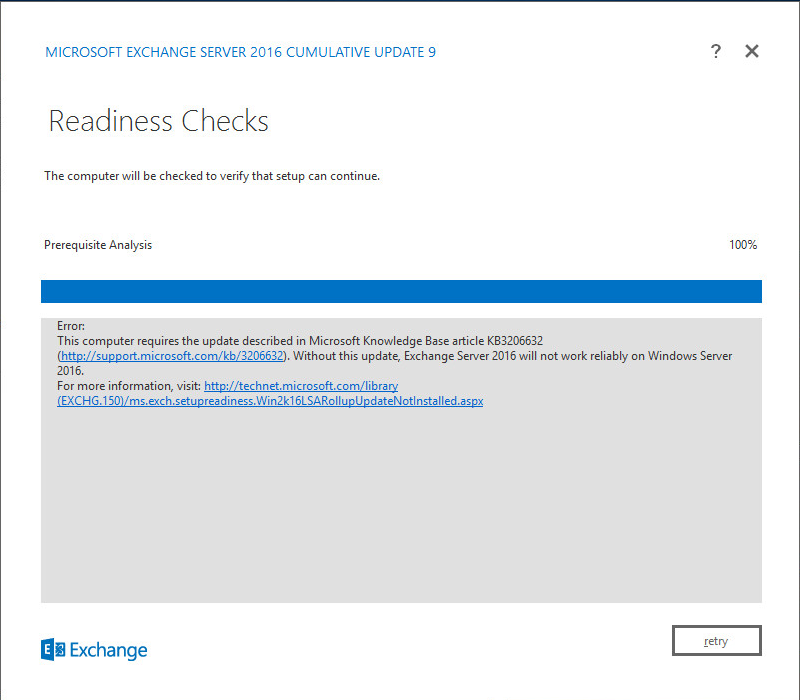
Task: Click the blue prerequisite progress bar
Action: pyautogui.click(x=401, y=291)
